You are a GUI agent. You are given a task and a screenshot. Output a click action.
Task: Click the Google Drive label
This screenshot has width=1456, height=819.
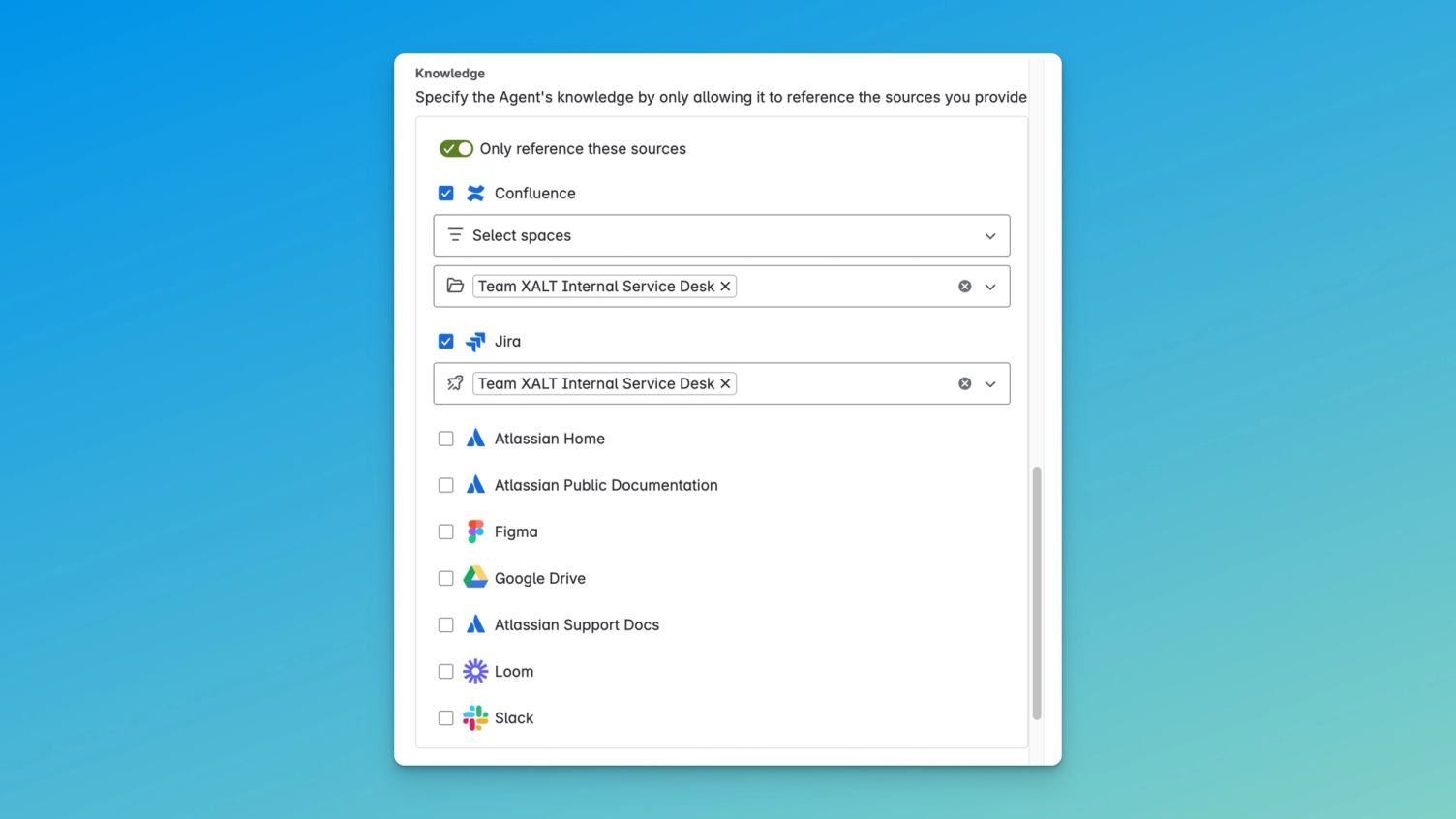540,578
